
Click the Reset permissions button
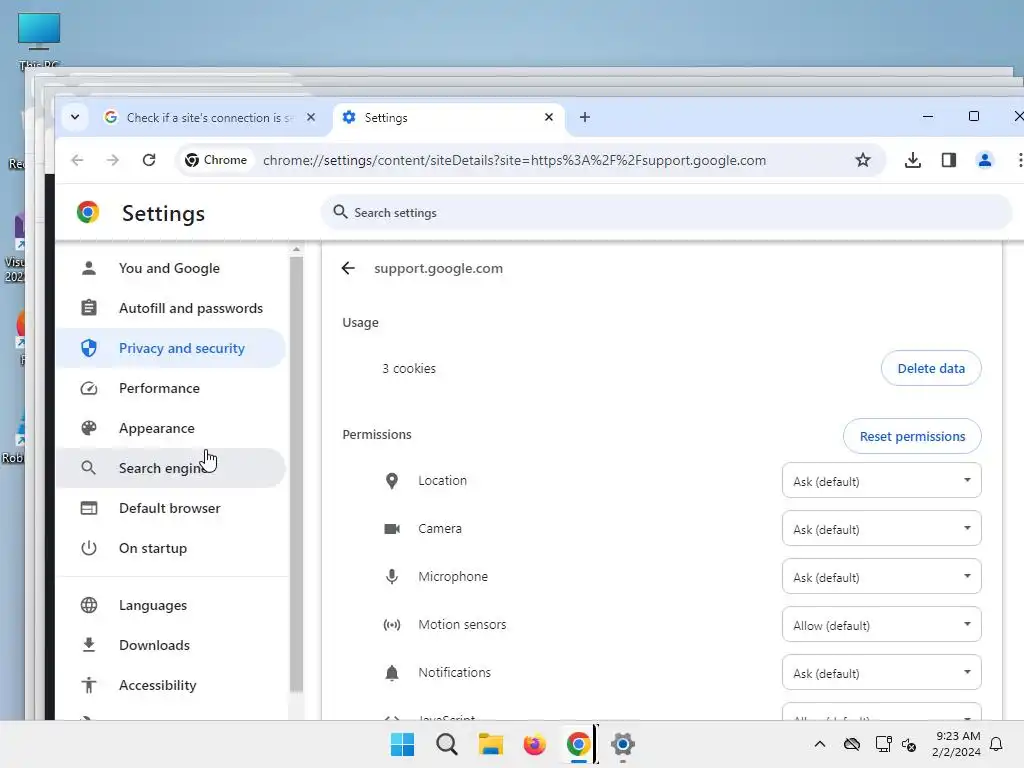[x=912, y=436]
